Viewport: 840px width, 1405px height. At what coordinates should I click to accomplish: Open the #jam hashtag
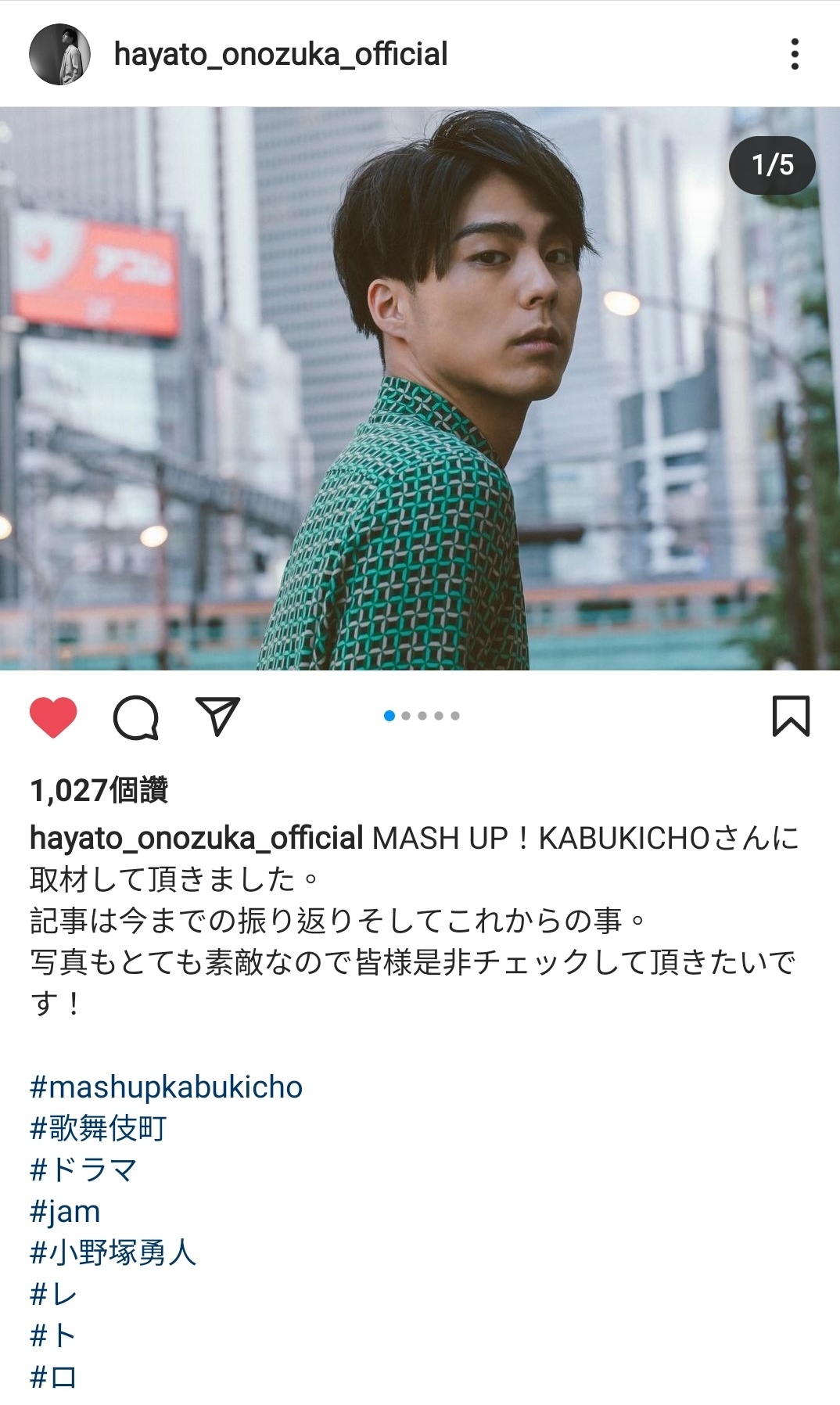(x=66, y=1211)
